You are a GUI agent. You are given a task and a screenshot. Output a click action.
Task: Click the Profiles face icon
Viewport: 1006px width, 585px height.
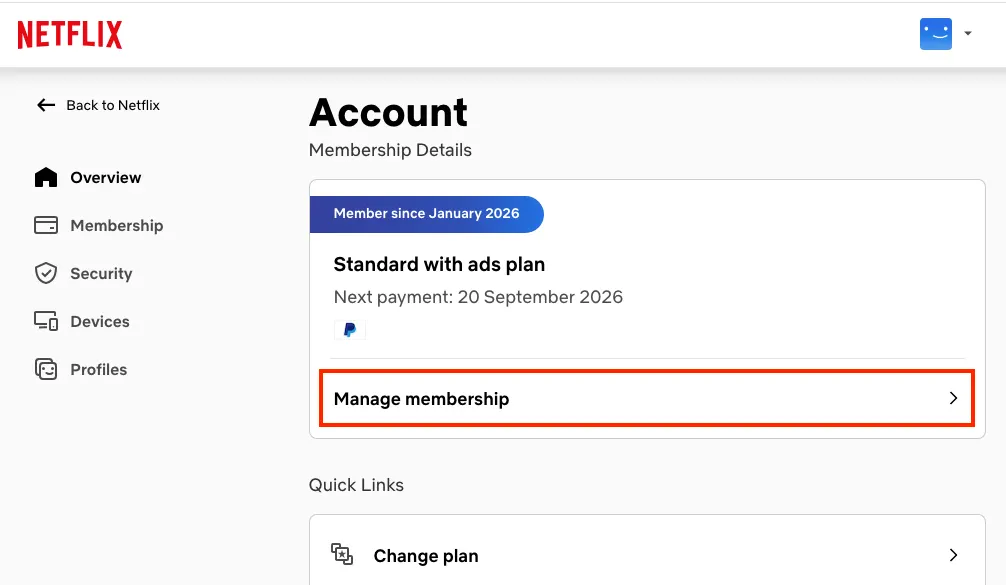tap(46, 369)
